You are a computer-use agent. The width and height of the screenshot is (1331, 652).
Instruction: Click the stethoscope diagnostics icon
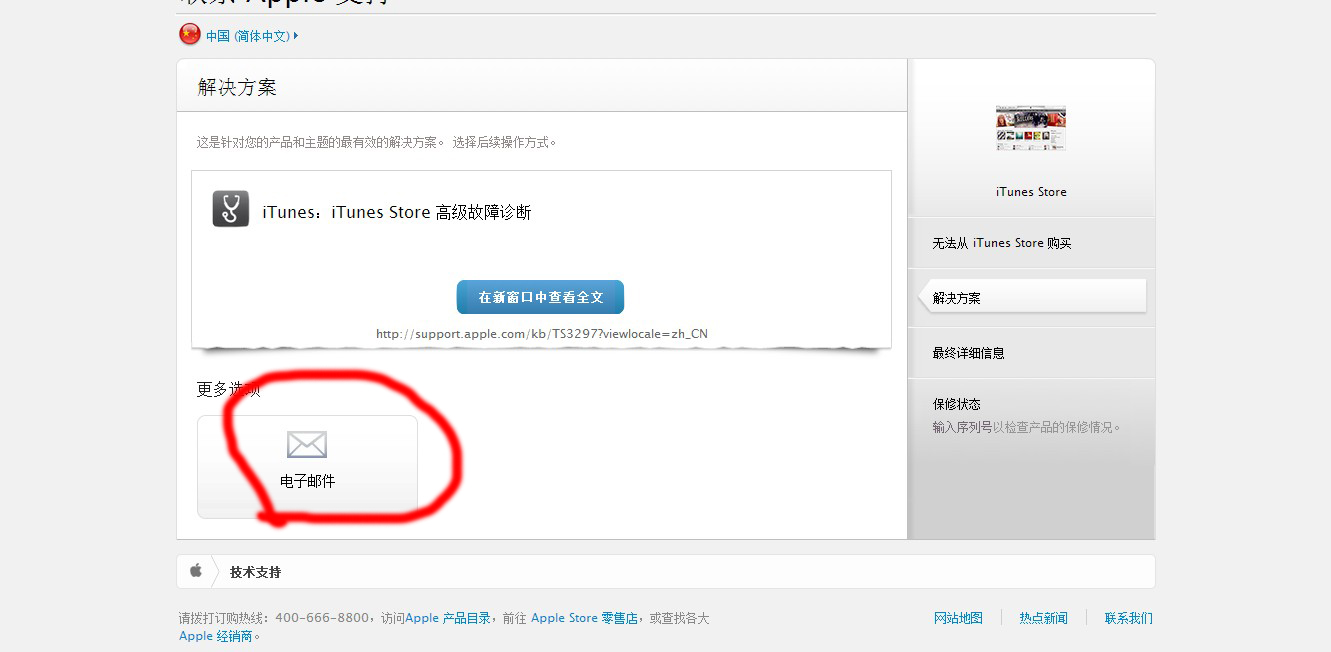[231, 209]
